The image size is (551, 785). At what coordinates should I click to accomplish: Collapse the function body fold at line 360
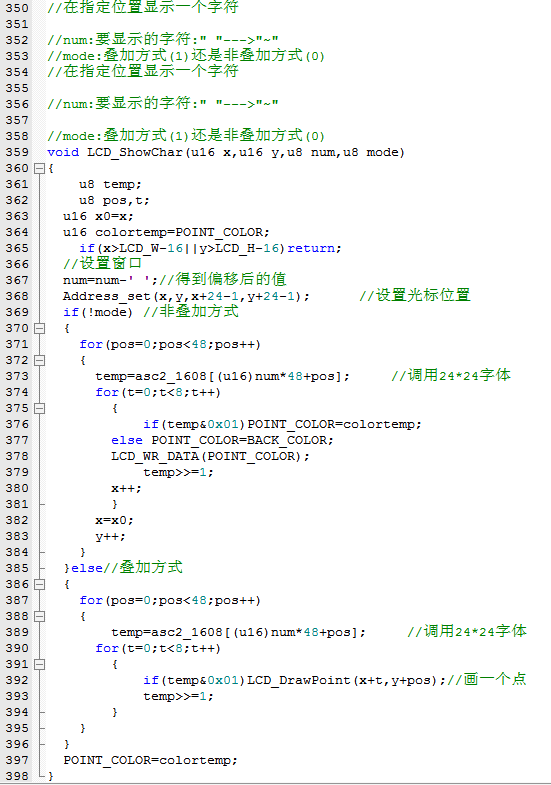[39, 169]
